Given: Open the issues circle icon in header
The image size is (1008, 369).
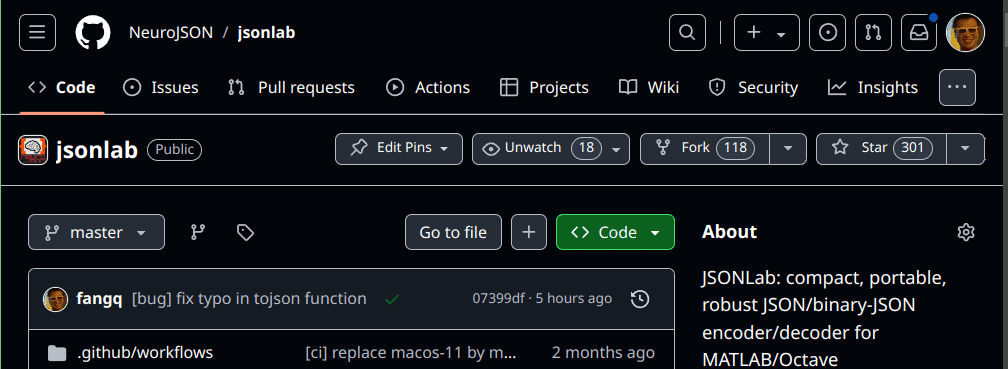Looking at the screenshot, I should pos(827,33).
